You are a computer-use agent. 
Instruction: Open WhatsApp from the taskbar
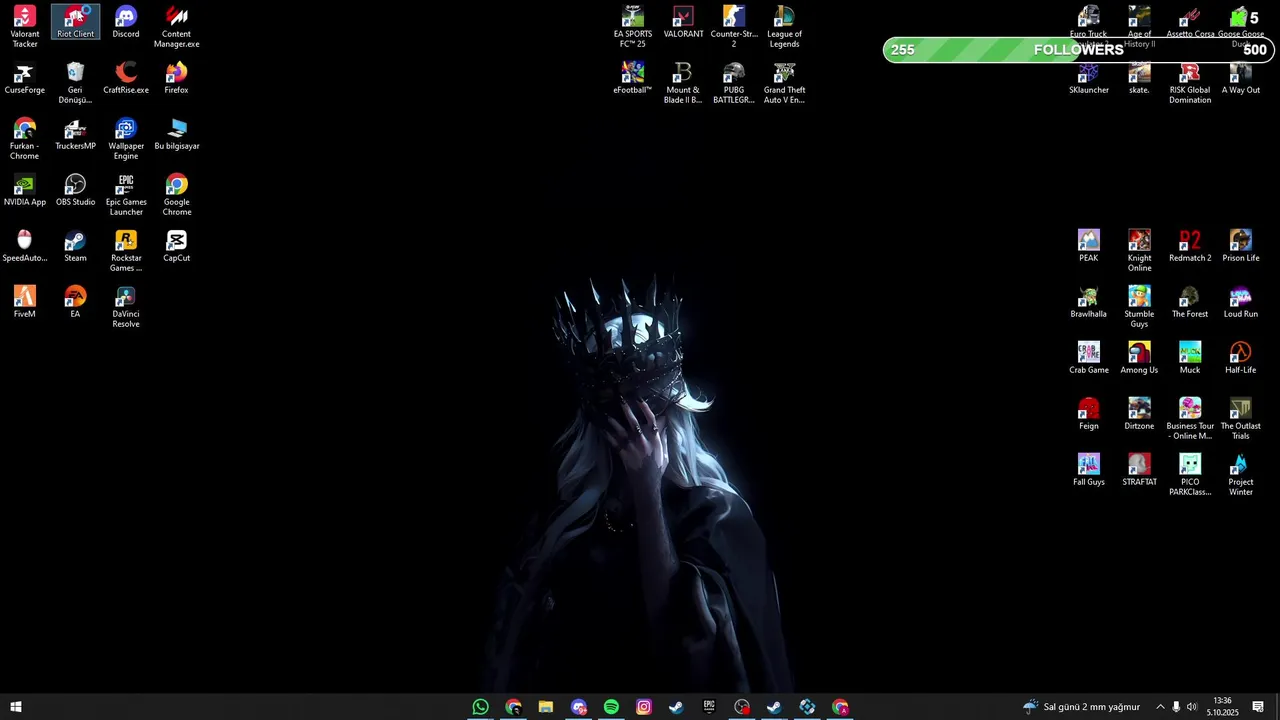pyautogui.click(x=481, y=707)
